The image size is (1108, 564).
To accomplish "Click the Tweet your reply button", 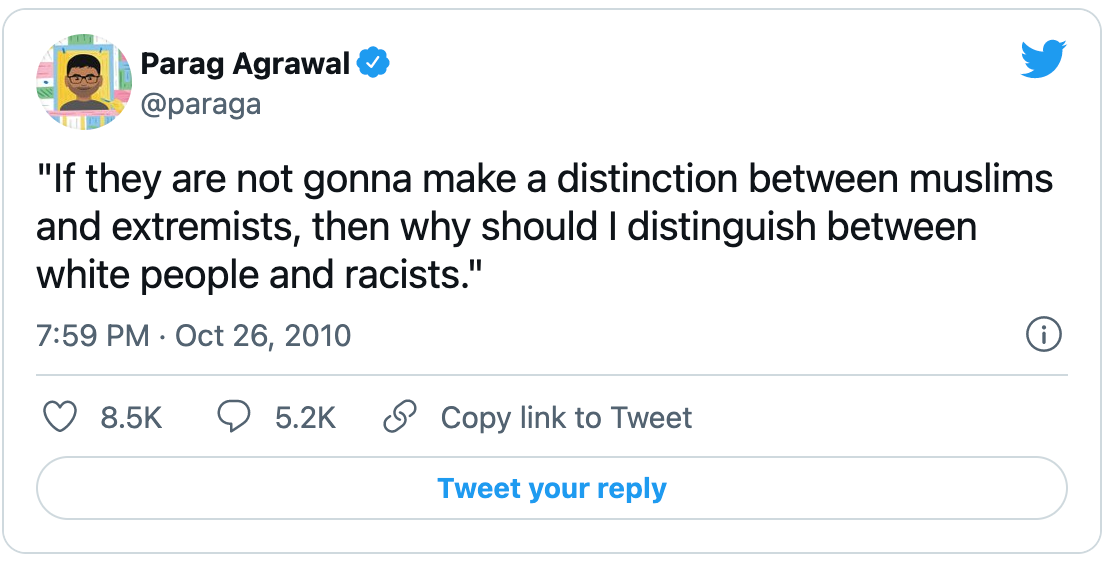I will pos(551,488).
